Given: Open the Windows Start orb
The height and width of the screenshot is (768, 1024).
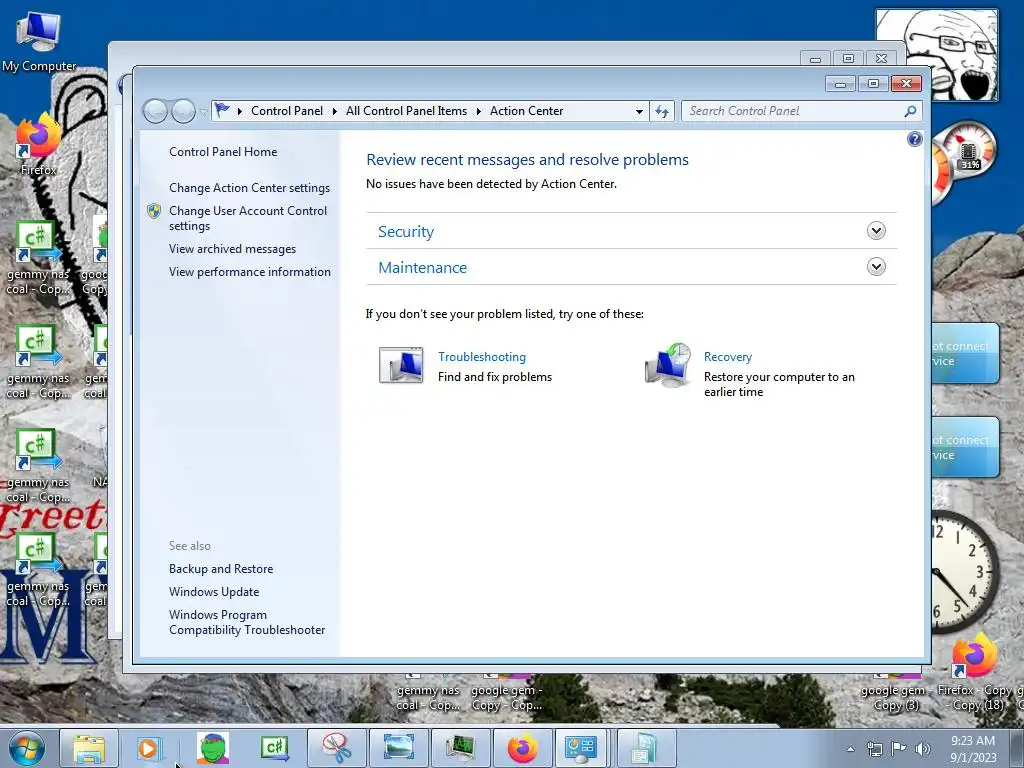Looking at the screenshot, I should pos(27,748).
